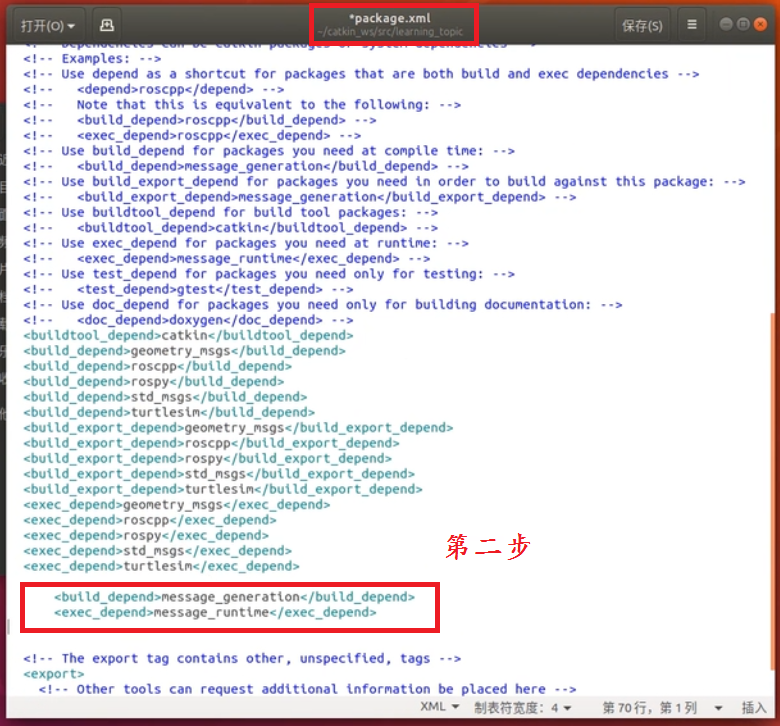
Task: Click 'Use test_depend for packages' comment
Action: click(x=269, y=275)
